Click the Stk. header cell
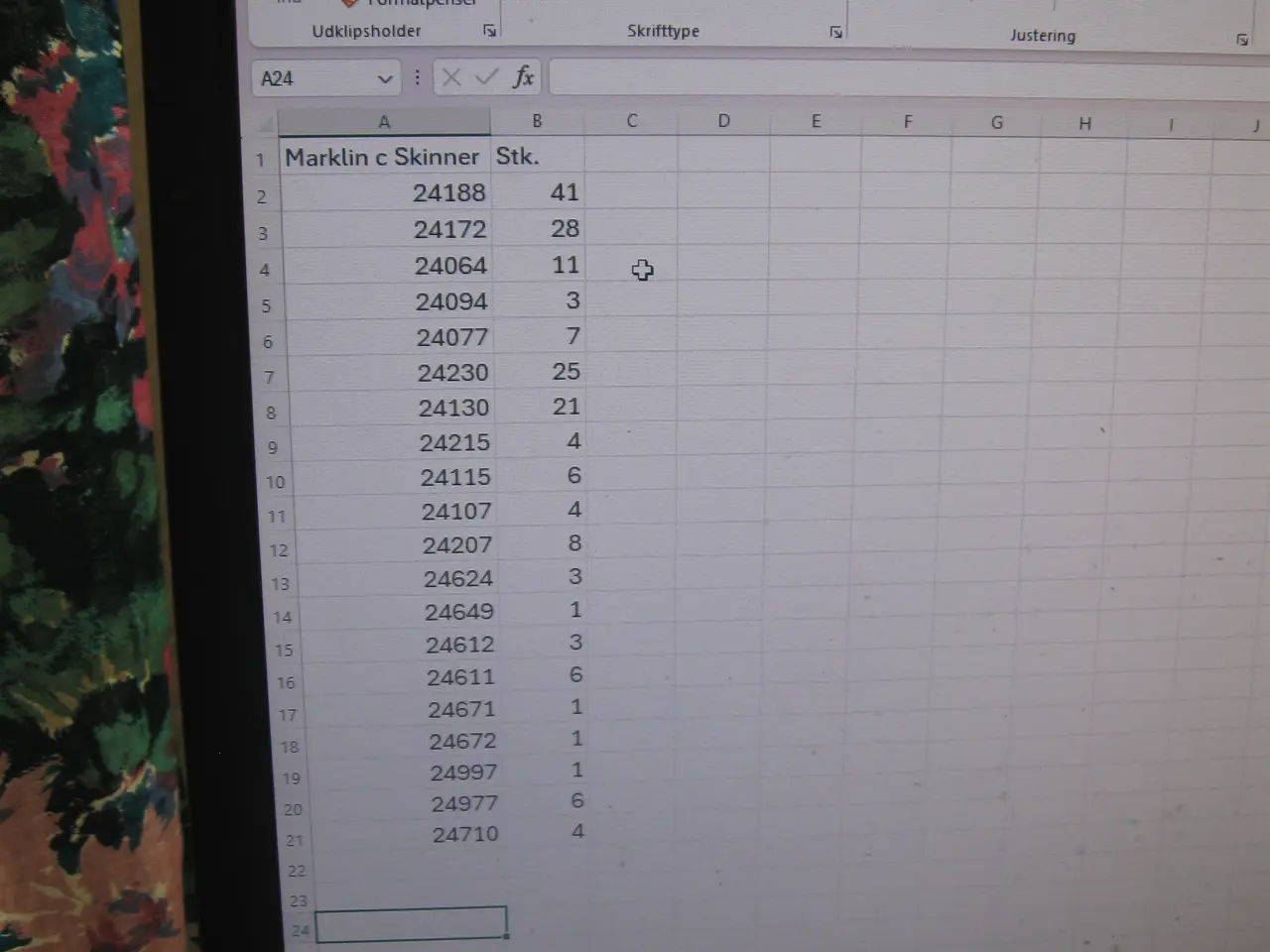 [x=538, y=156]
